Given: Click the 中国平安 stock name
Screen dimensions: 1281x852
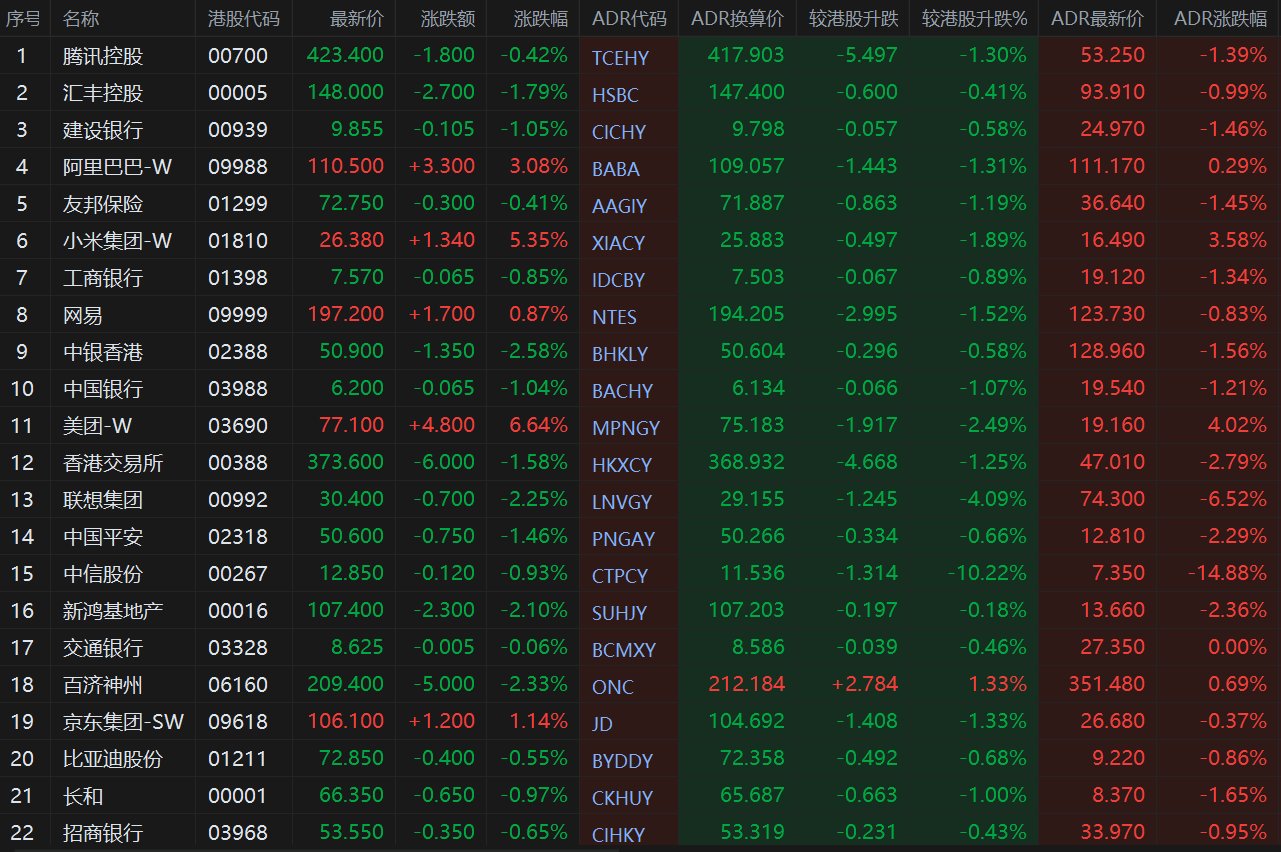Looking at the screenshot, I should point(103,537).
